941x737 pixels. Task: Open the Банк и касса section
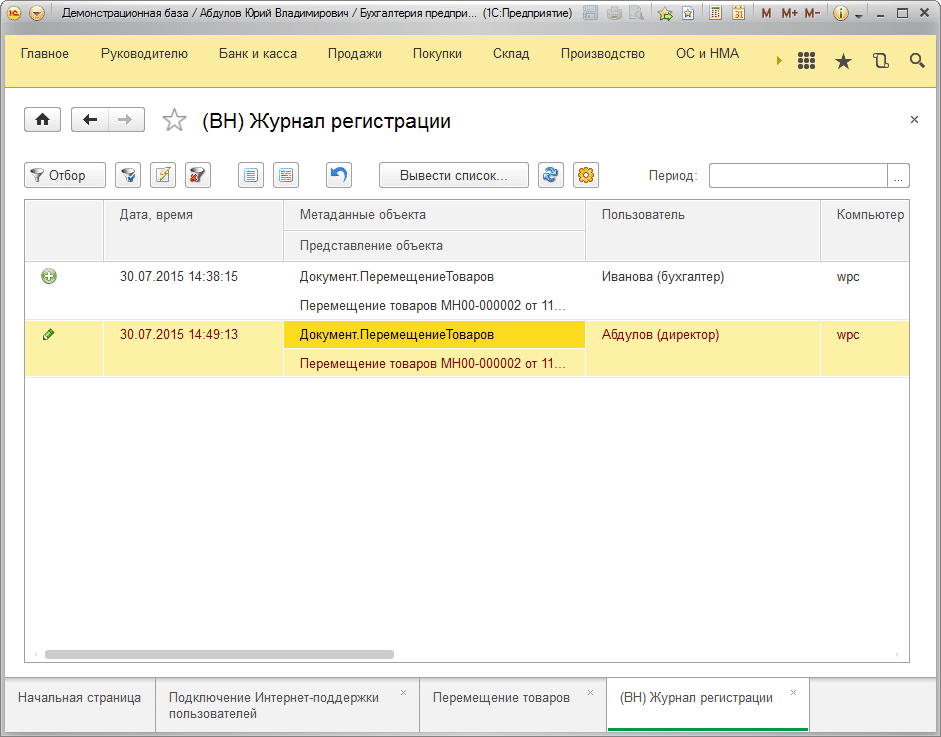pyautogui.click(x=258, y=54)
